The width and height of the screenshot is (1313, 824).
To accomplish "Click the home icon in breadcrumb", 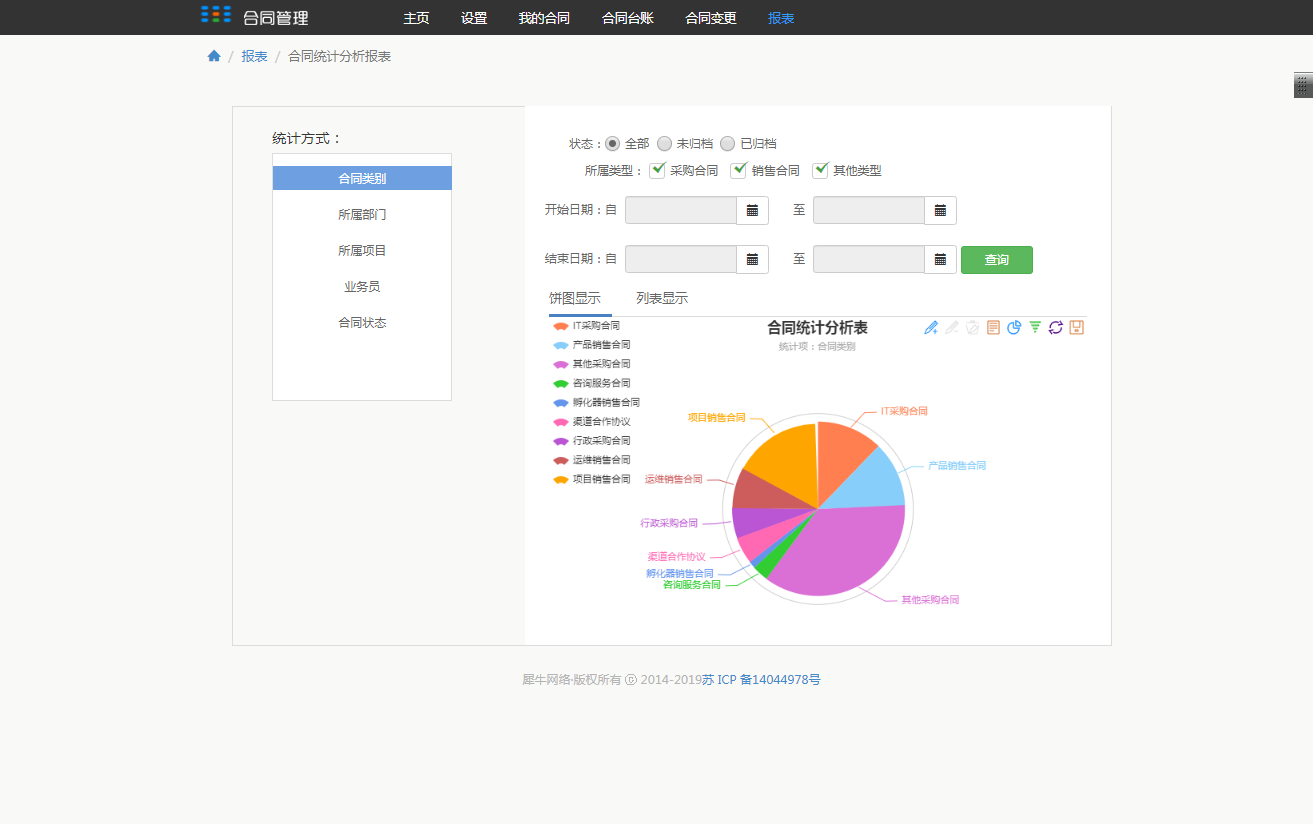I will (x=214, y=56).
